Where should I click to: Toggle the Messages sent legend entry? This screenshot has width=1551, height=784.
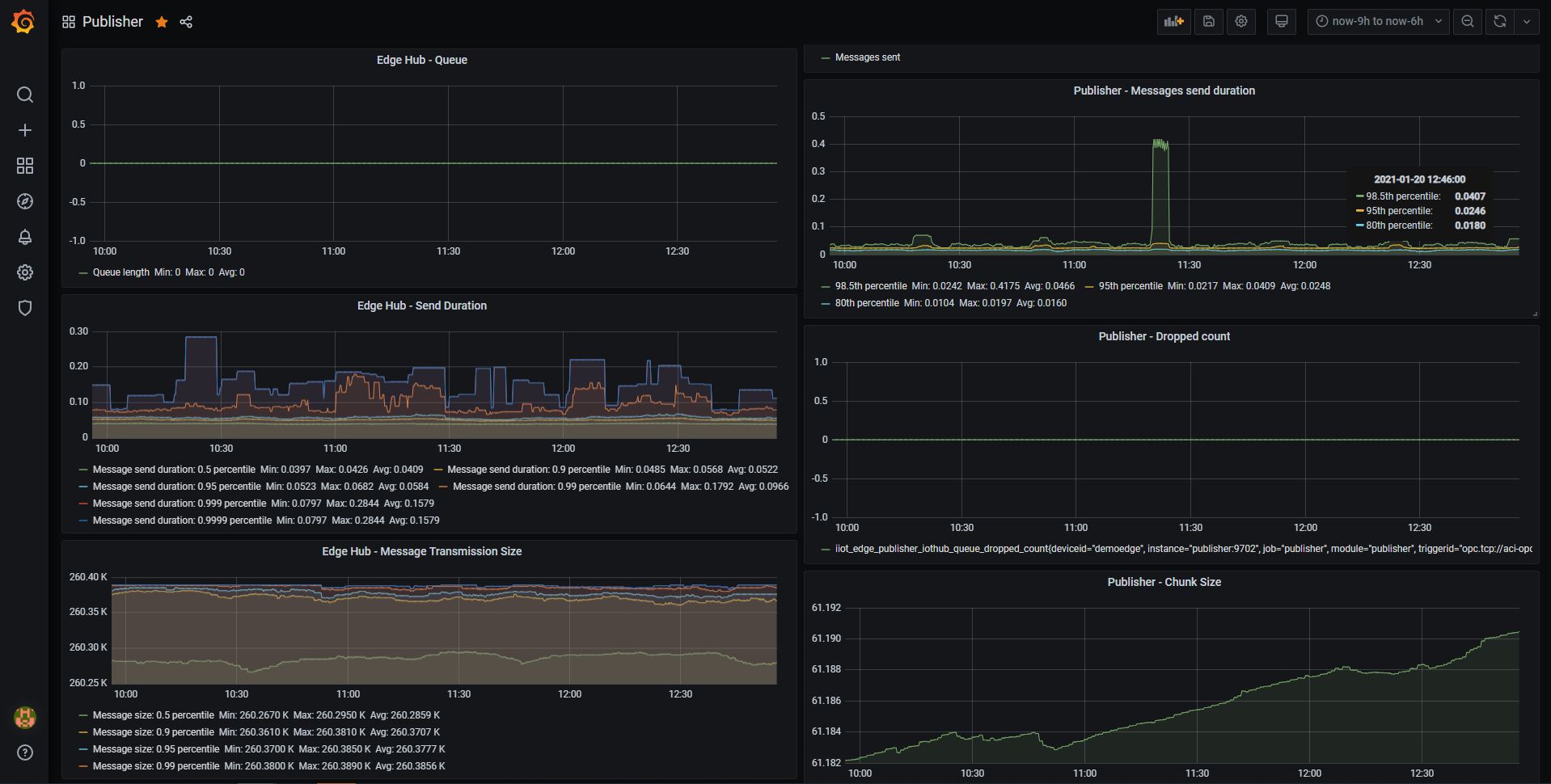click(867, 57)
